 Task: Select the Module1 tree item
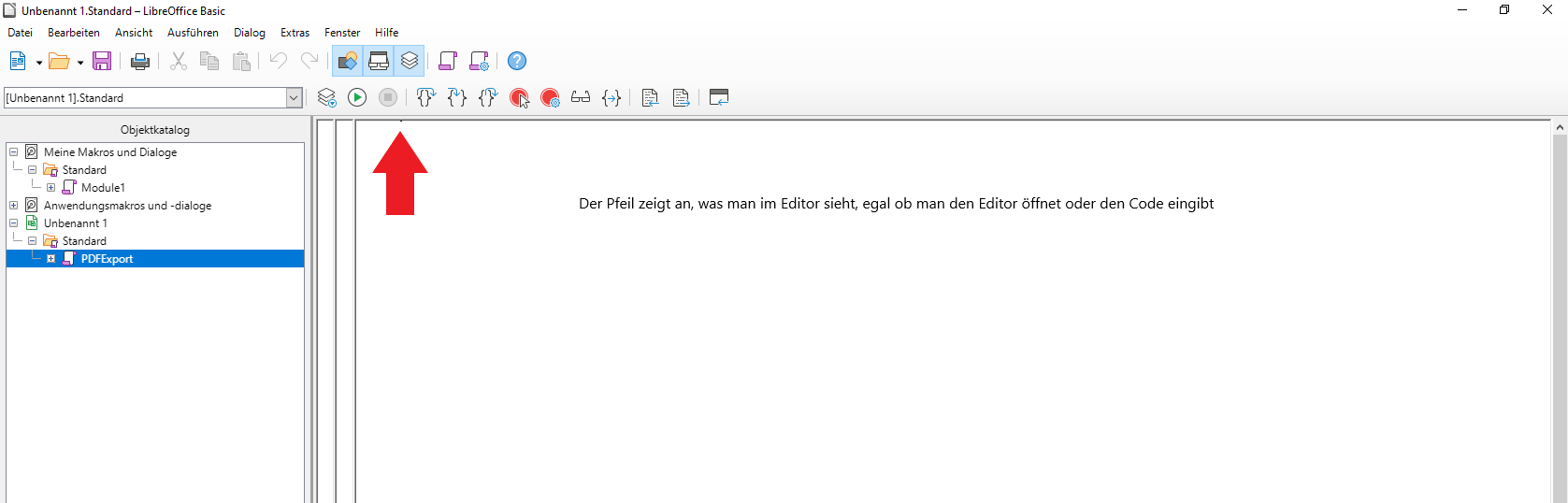(x=103, y=188)
